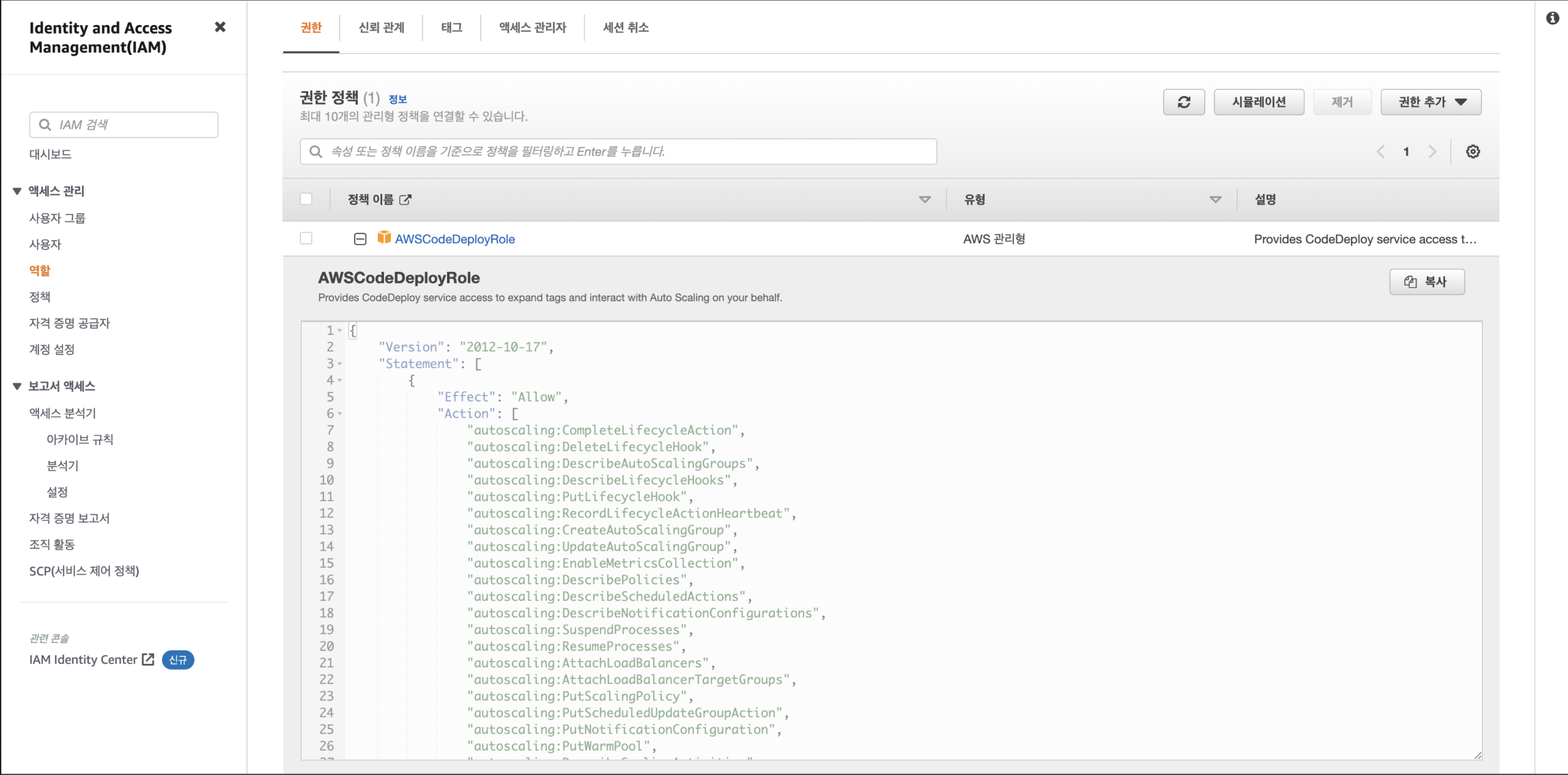Check the AWSCodeDeployRole row checkbox
1568x775 pixels.
tap(306, 238)
